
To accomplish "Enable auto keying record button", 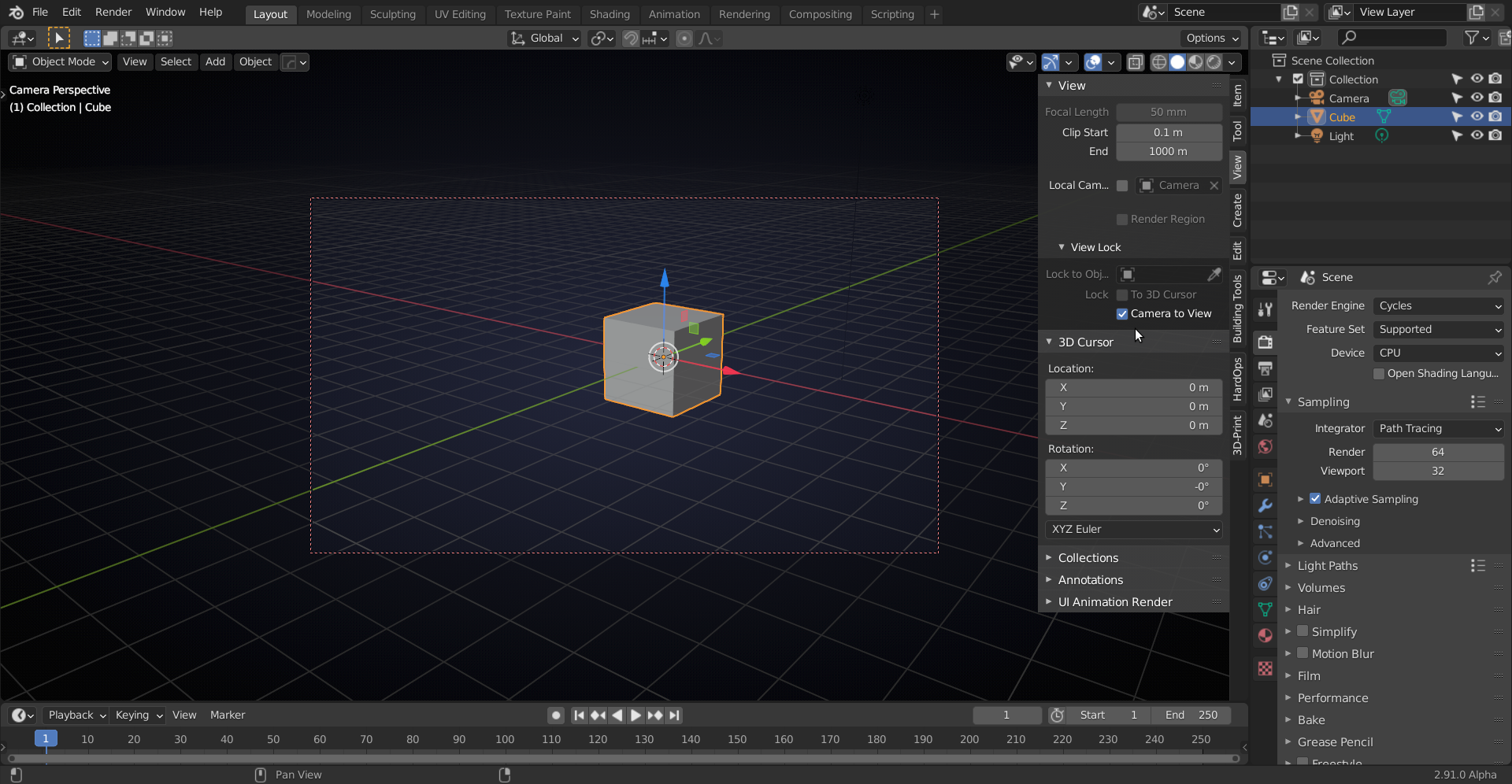I will point(556,716).
